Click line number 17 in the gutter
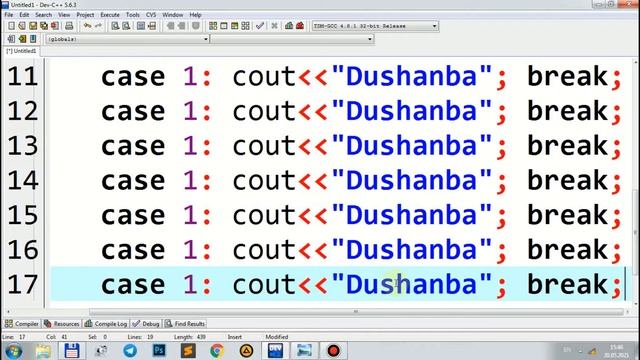Viewport: 640px width, 360px height. pos(22,284)
